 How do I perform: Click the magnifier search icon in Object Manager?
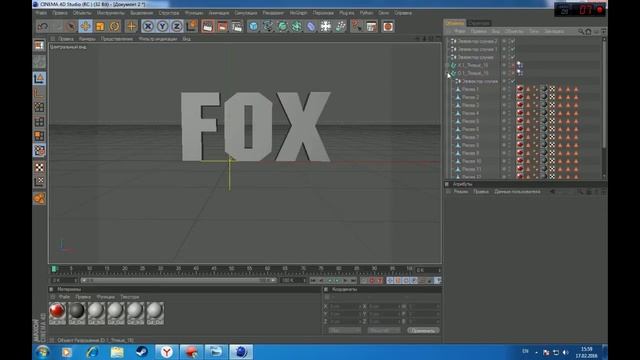581,31
